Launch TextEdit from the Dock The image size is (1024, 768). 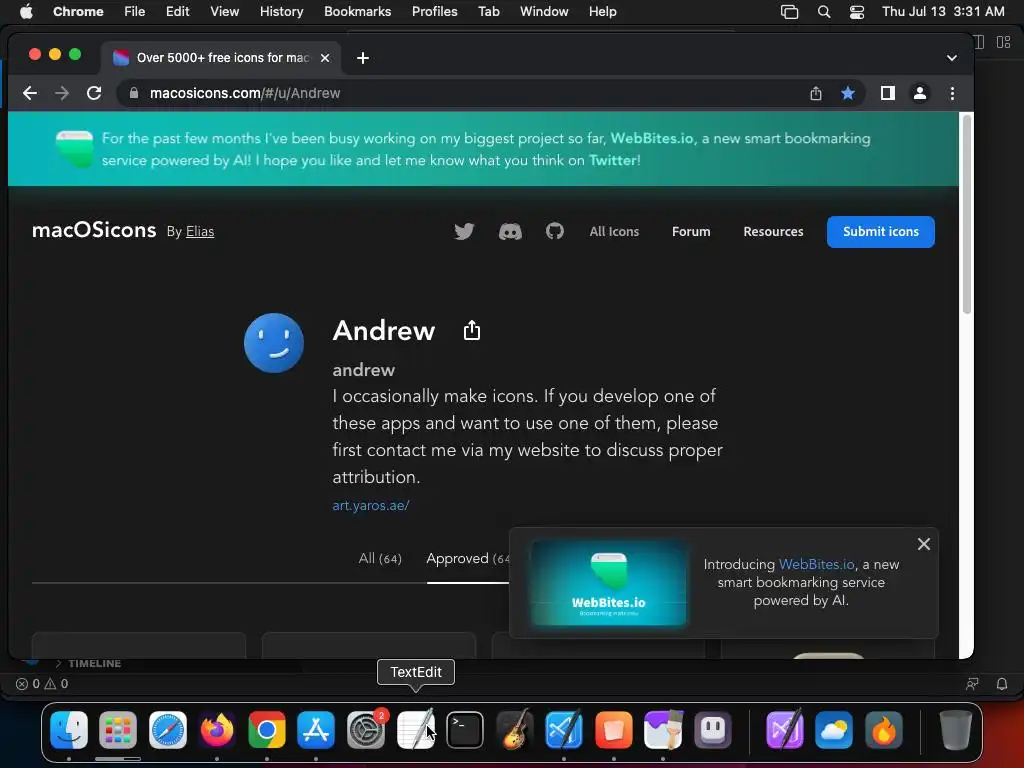coord(415,730)
